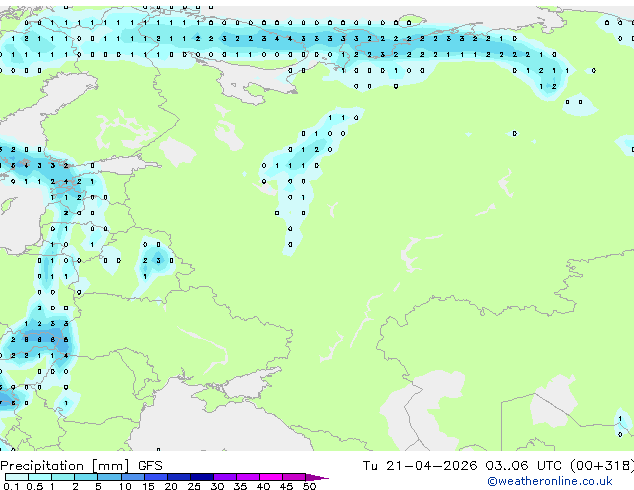634x490 pixels.
Task: Click the '0.1' legend label
Action: tap(11, 486)
